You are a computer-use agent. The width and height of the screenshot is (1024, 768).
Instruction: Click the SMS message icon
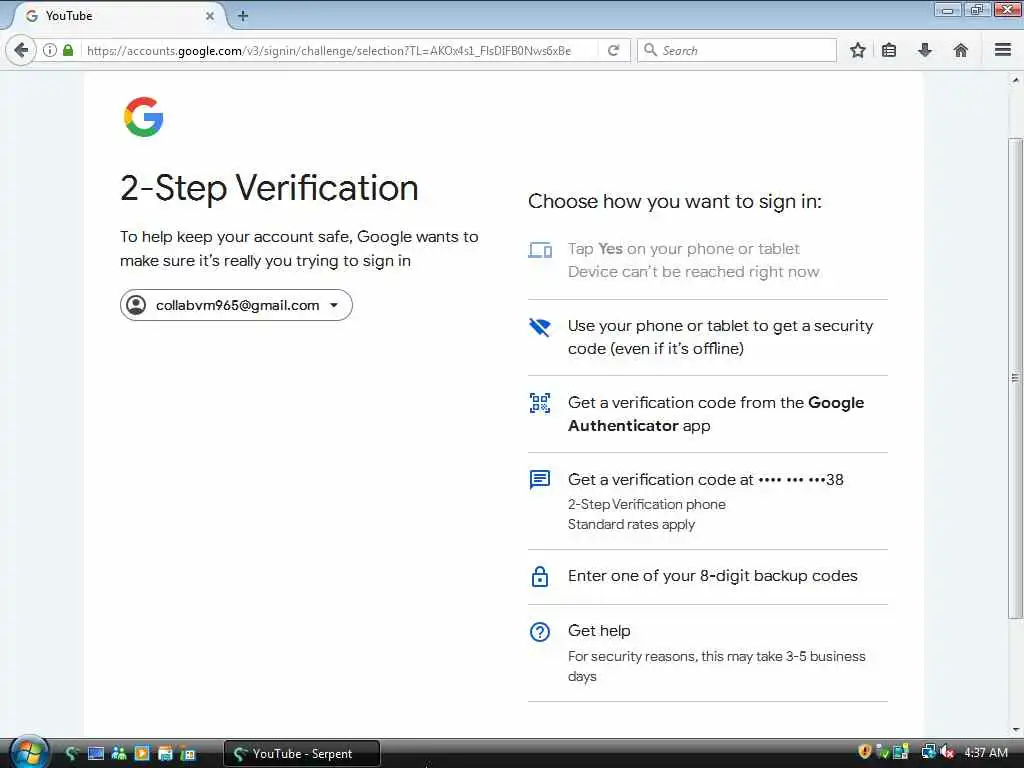click(x=540, y=480)
